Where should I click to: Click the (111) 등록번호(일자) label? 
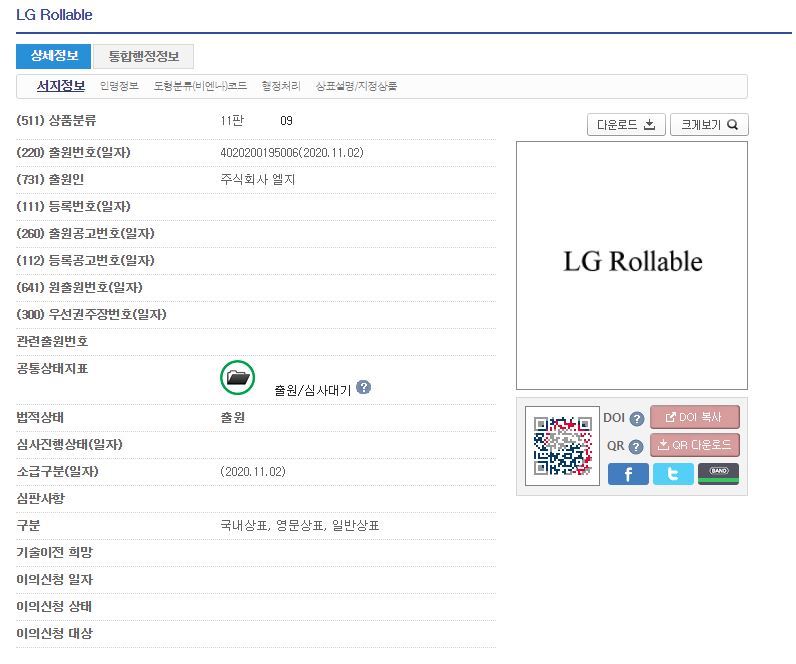pyautogui.click(x=74, y=207)
